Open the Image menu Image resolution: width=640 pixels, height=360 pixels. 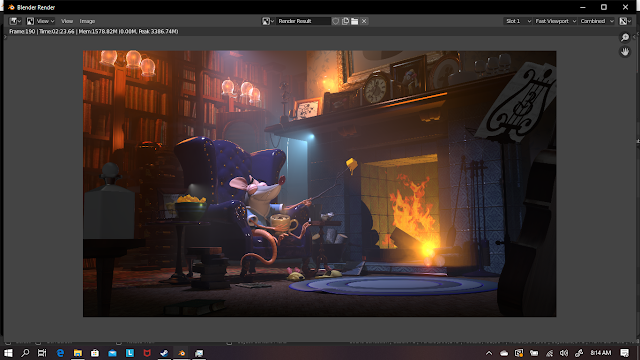point(87,21)
